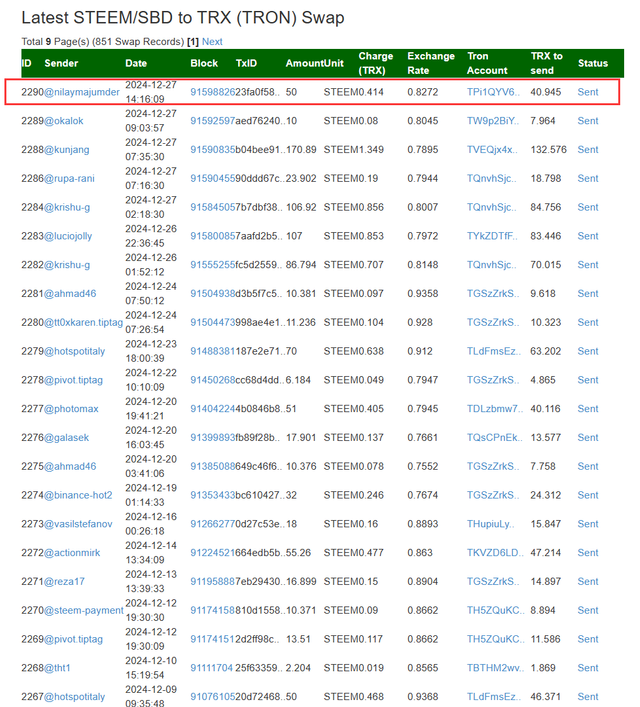The width and height of the screenshot is (640, 707).
Task: Open block 91504938 link
Action: click(212, 294)
